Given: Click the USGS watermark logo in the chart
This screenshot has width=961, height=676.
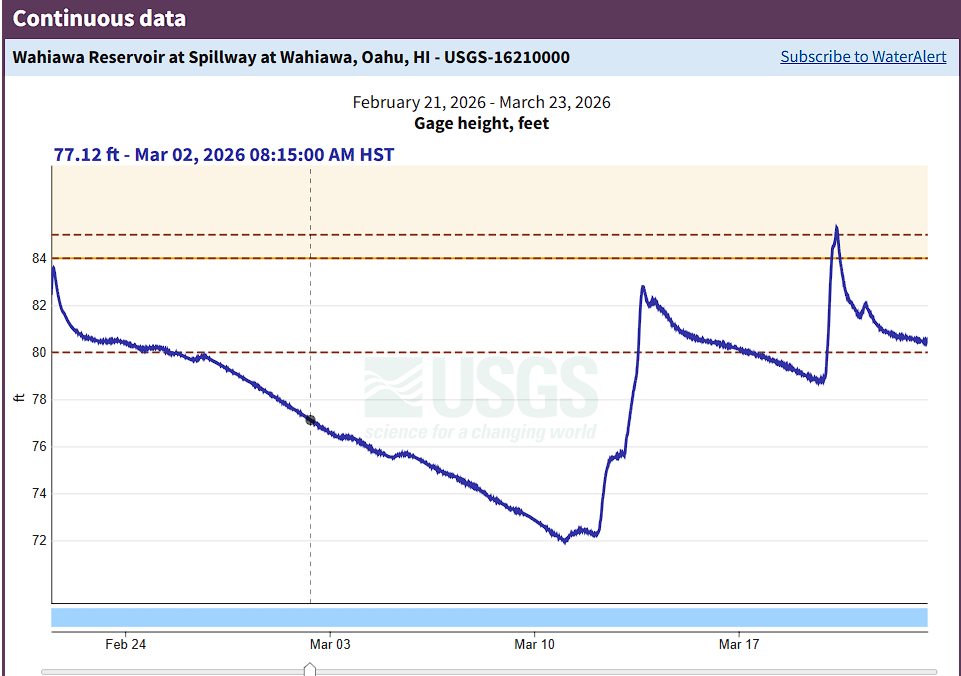Looking at the screenshot, I should point(481,400).
